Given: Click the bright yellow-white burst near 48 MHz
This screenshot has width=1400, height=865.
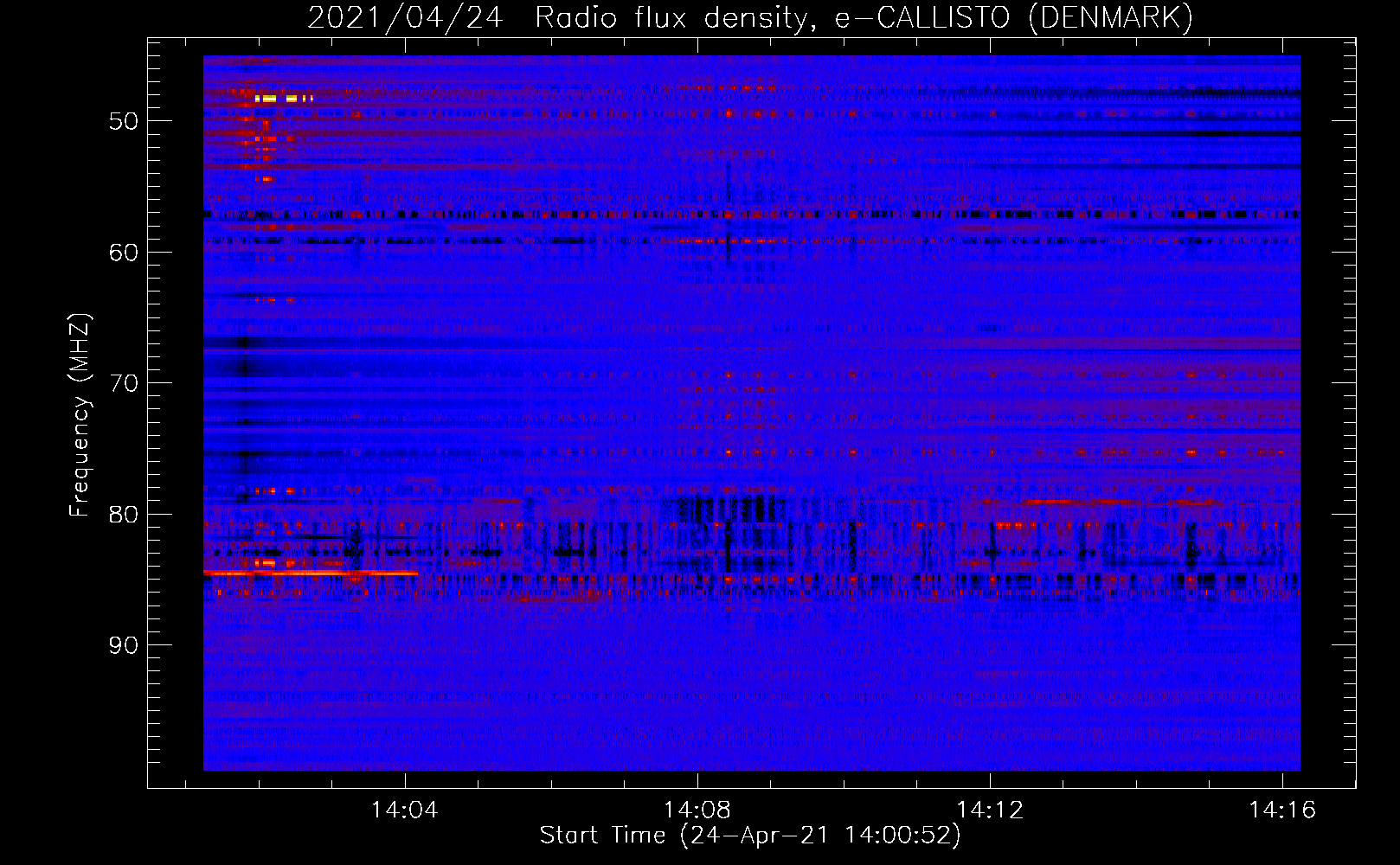Looking at the screenshot, I should point(283,99).
